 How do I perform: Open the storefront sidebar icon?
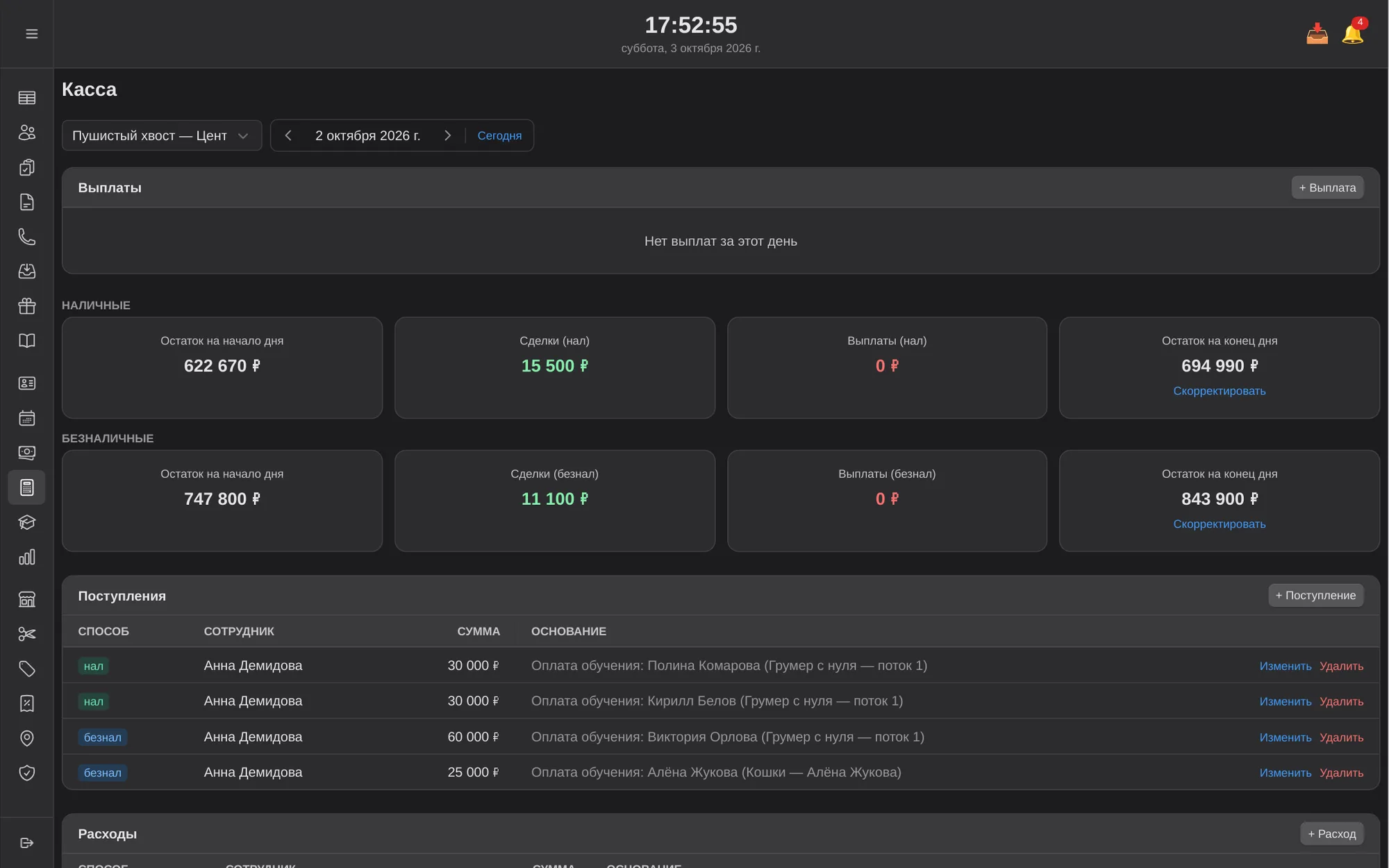click(x=27, y=599)
